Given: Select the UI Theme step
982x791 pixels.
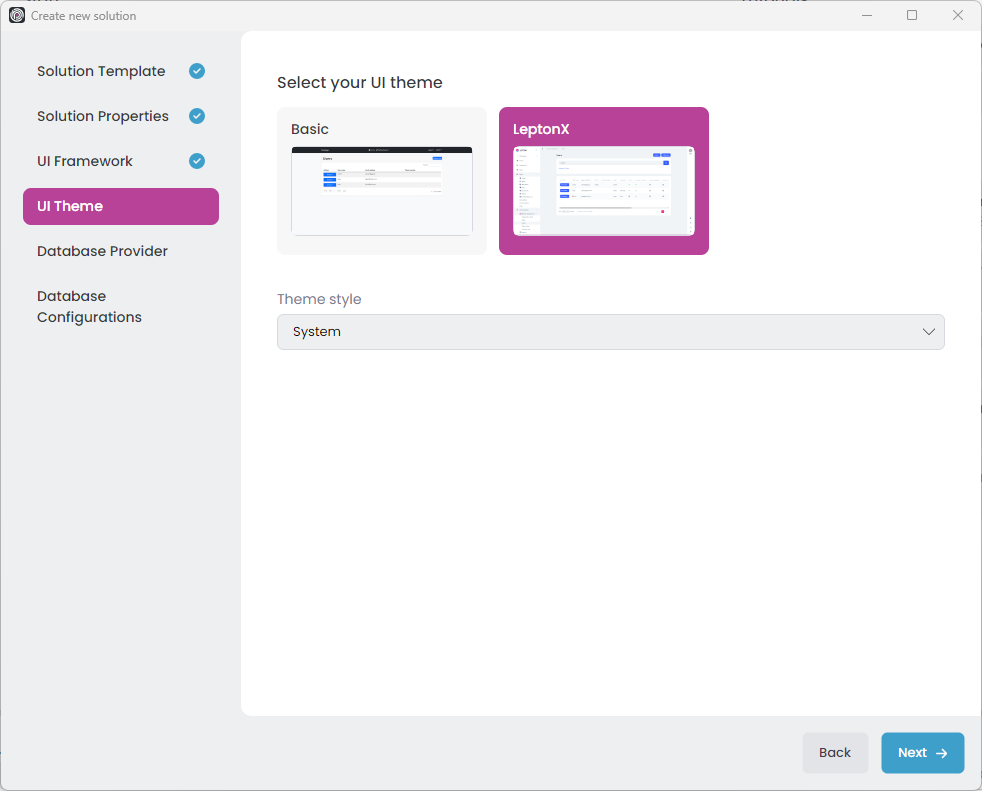Looking at the screenshot, I should [121, 206].
